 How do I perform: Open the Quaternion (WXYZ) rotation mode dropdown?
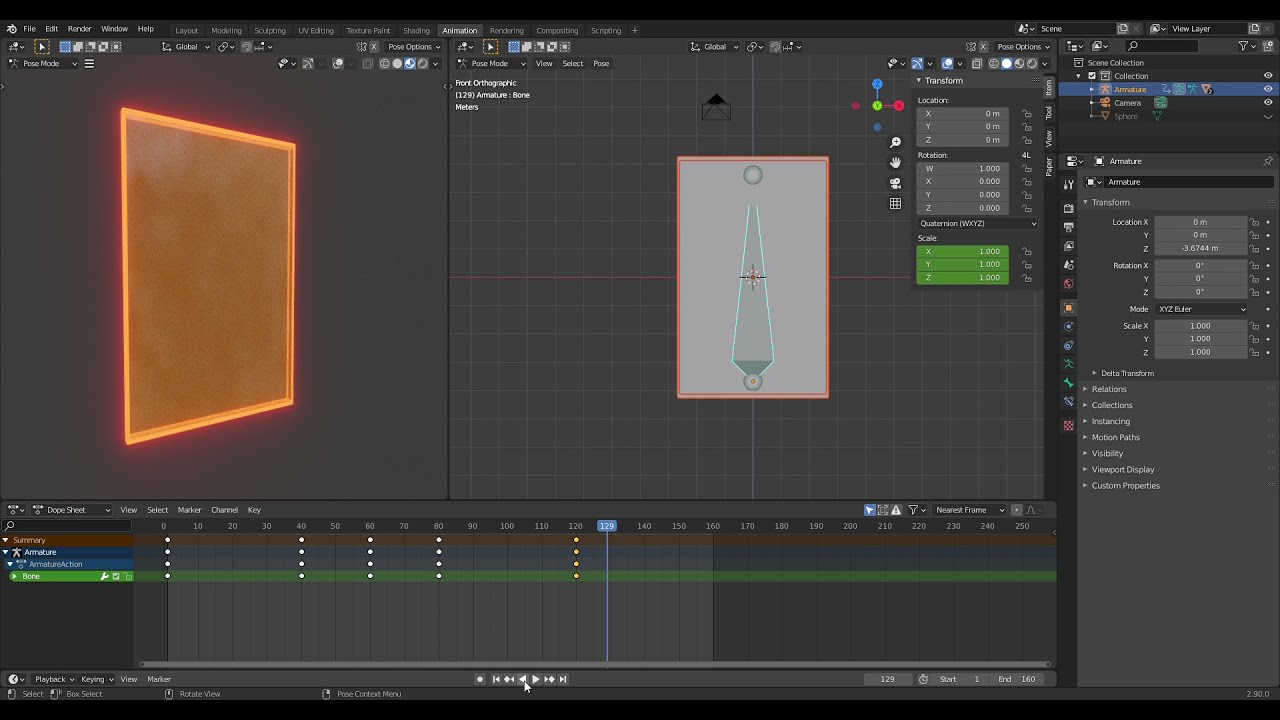click(x=977, y=223)
